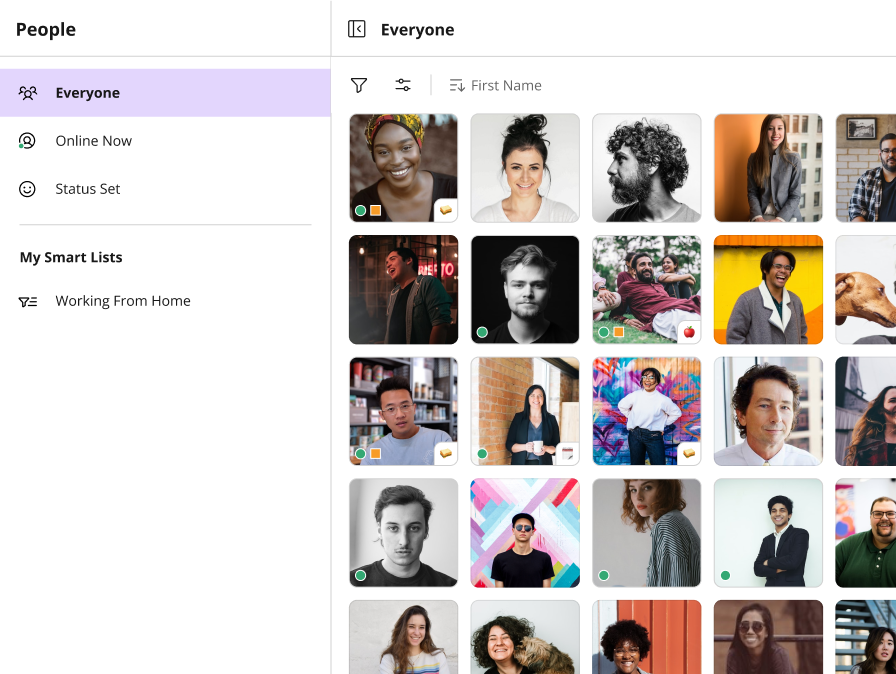Open black-and-white curly bearded man profile
896x674 pixels.
click(x=647, y=168)
